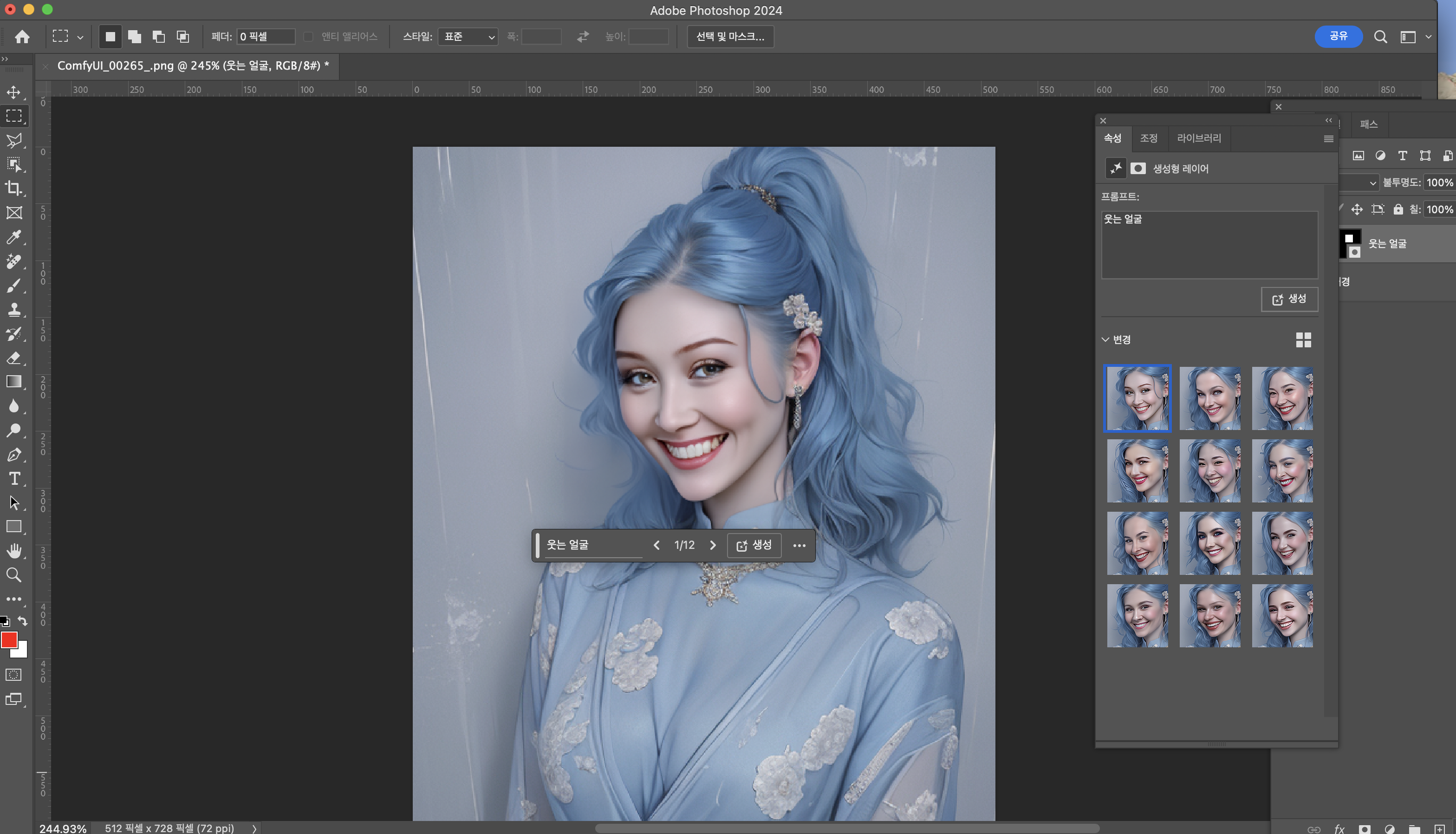Select the Crop tool

pyautogui.click(x=14, y=189)
